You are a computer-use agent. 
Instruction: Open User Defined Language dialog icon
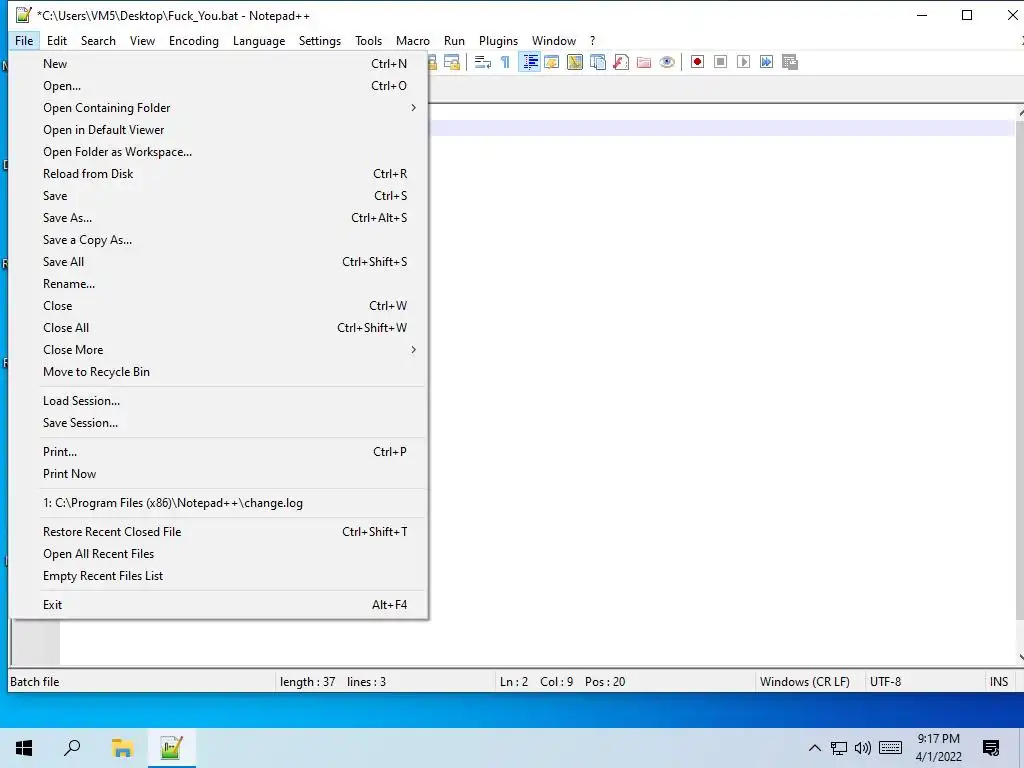point(552,62)
